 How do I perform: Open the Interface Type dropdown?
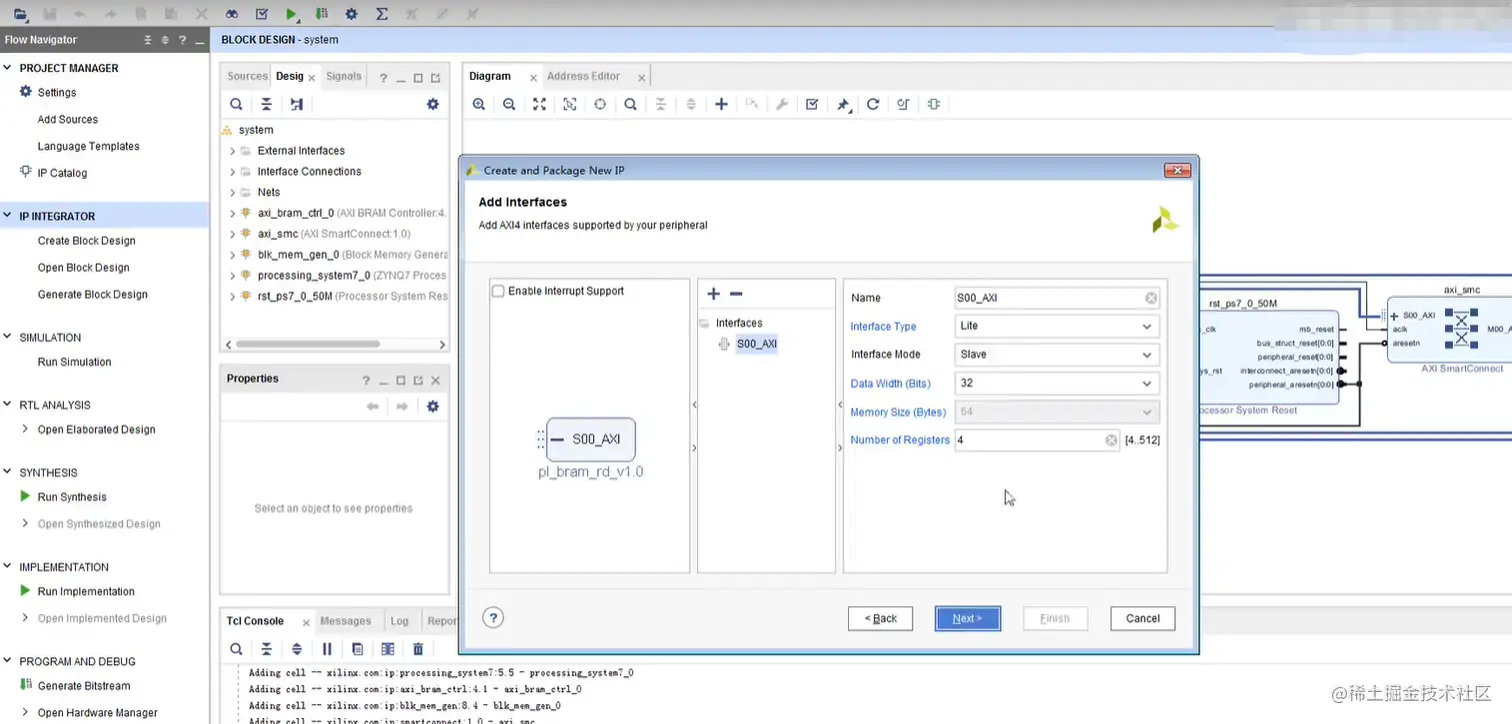click(1057, 326)
